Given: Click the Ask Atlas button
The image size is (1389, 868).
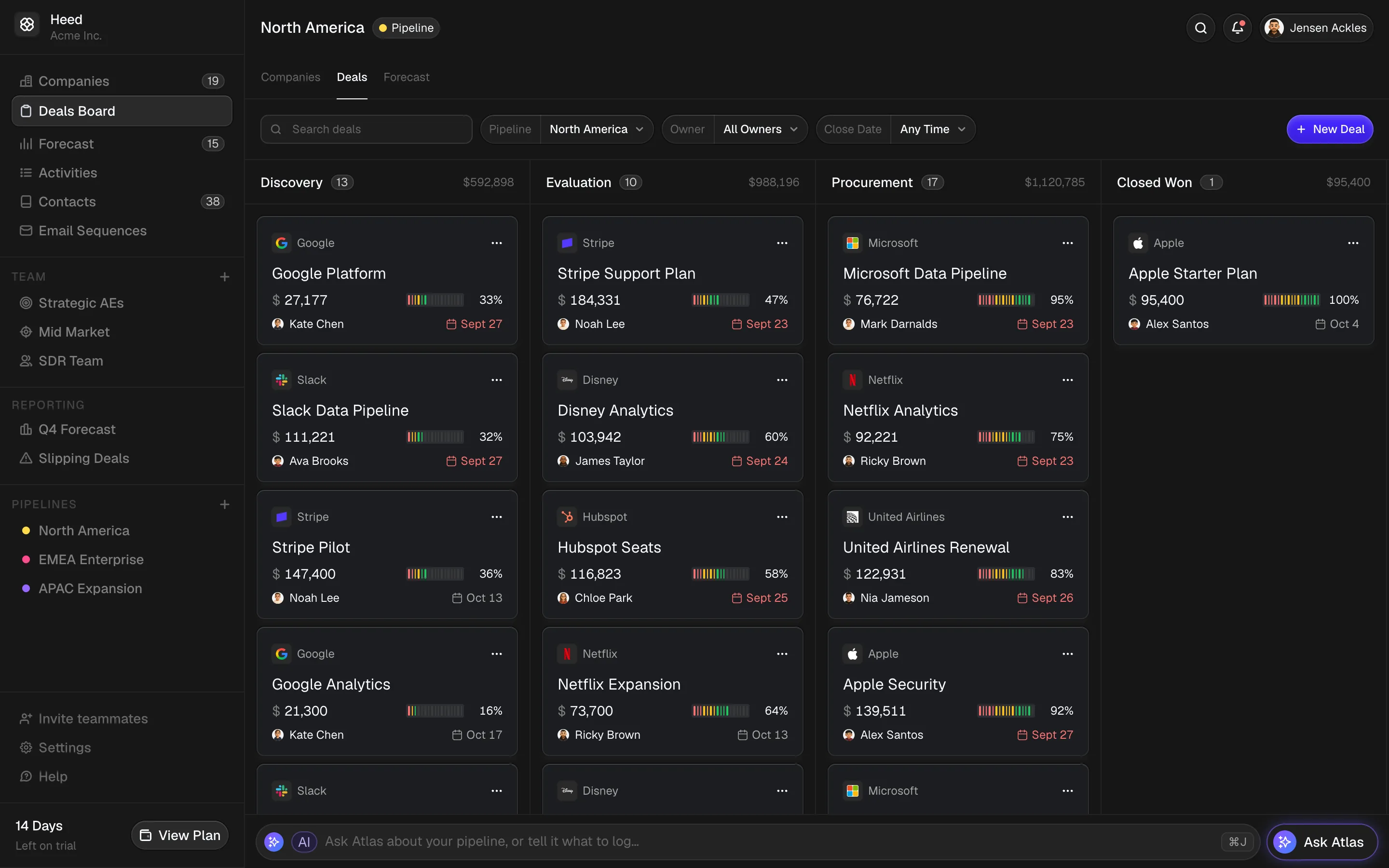Looking at the screenshot, I should (x=1322, y=842).
